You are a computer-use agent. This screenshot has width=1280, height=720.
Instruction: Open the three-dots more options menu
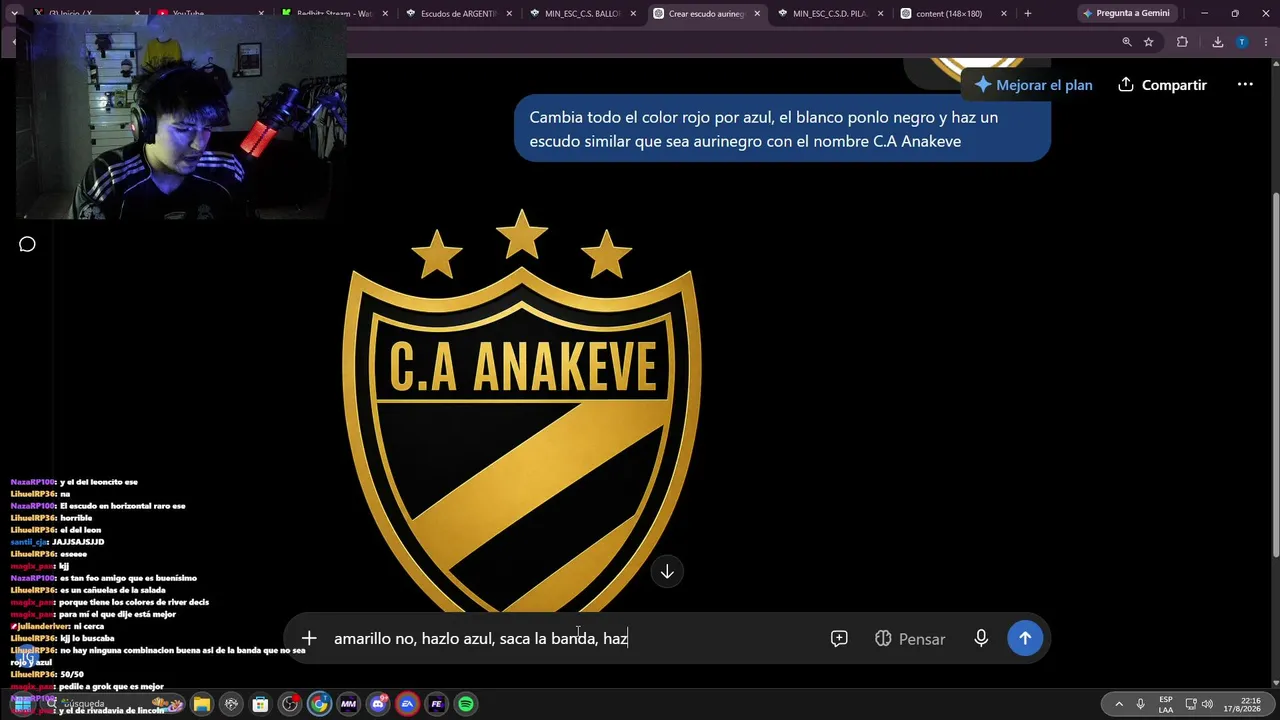tap(1245, 85)
